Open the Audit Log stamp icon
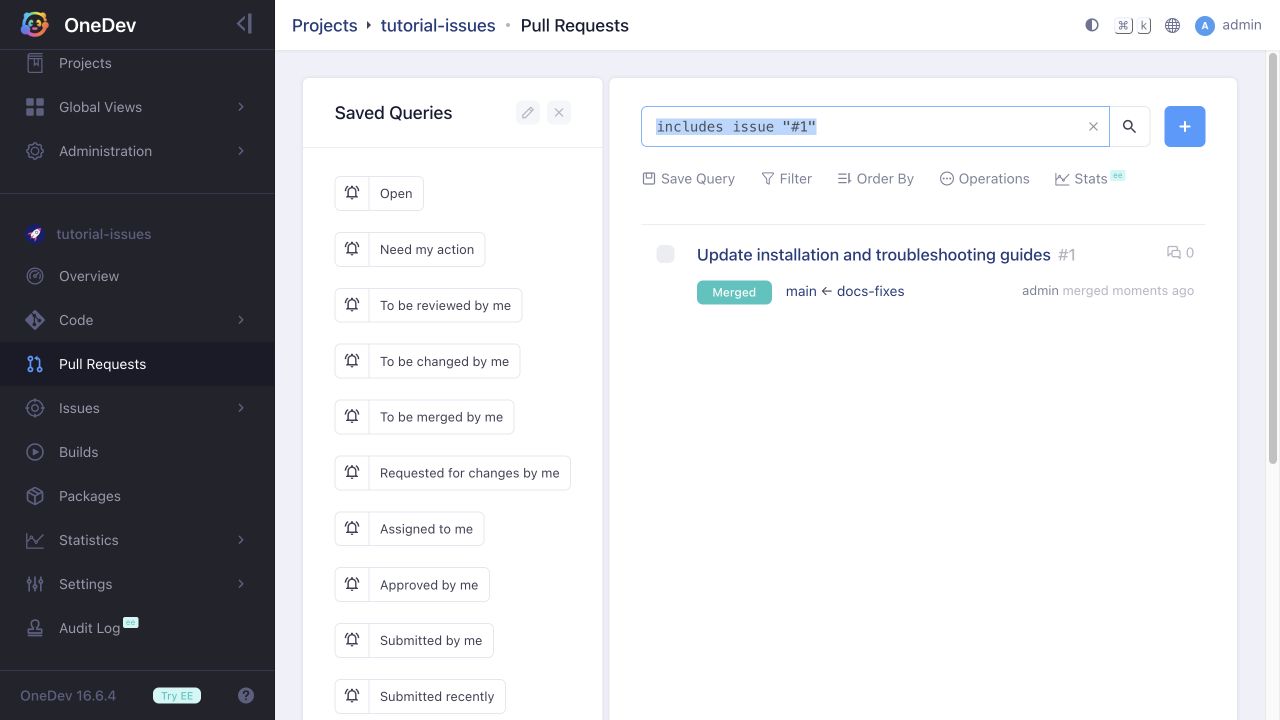This screenshot has width=1280, height=720. click(35, 628)
